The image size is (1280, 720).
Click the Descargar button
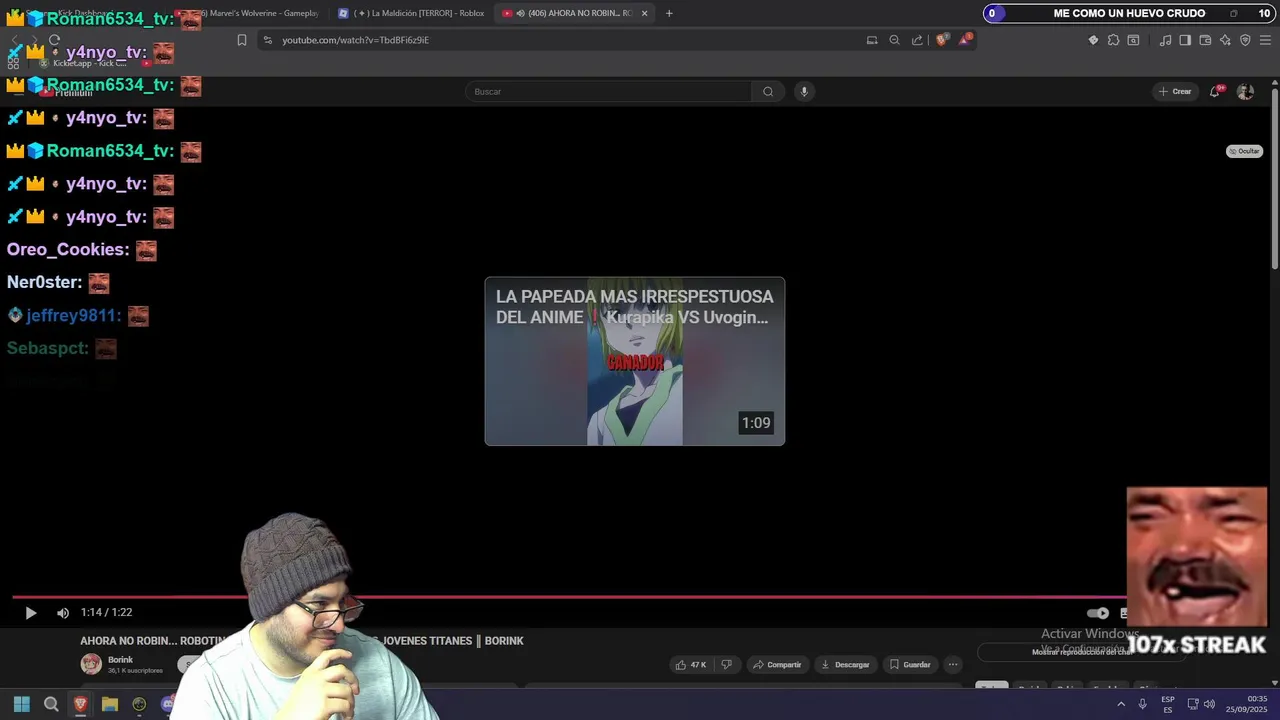click(845, 665)
